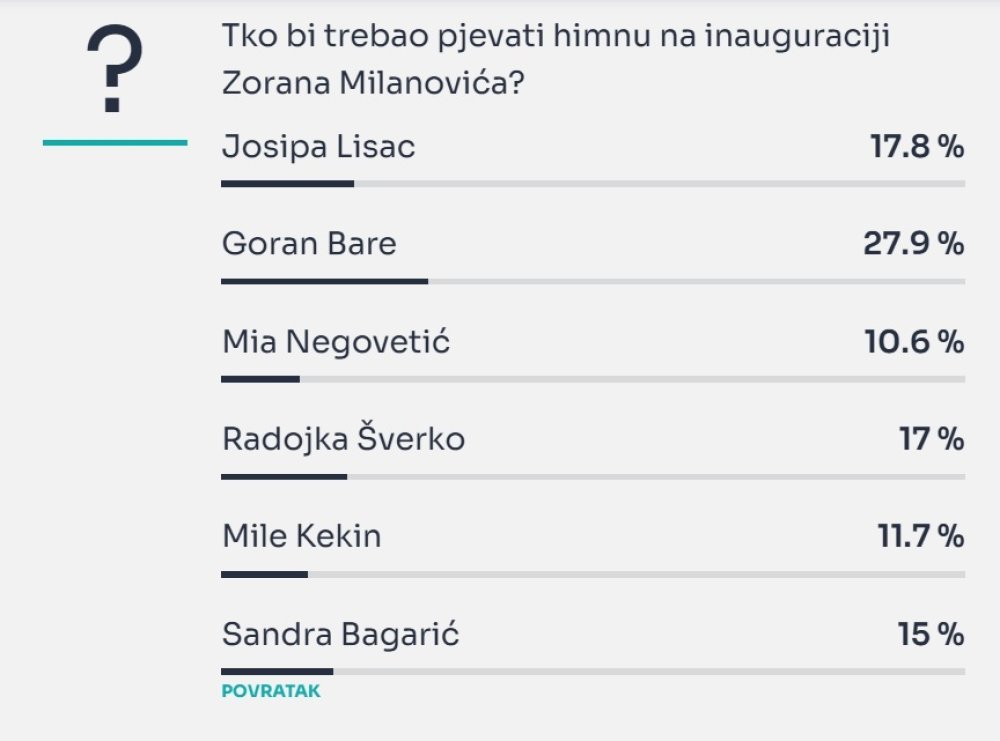Click the Mia Negovetić progress bar
Screen dimensions: 1000x741
tap(593, 379)
